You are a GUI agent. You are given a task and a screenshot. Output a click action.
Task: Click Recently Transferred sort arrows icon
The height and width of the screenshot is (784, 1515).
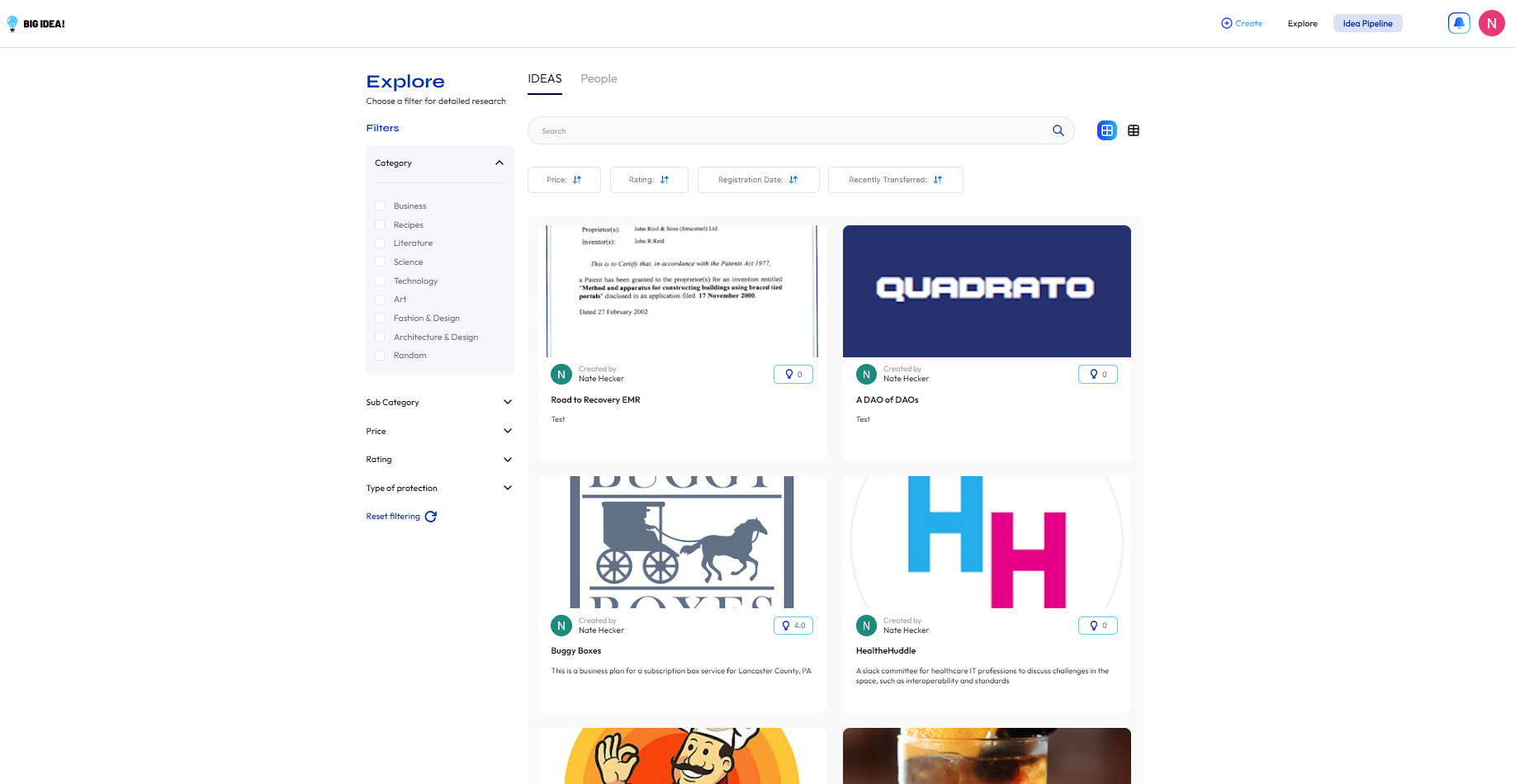[x=938, y=180]
